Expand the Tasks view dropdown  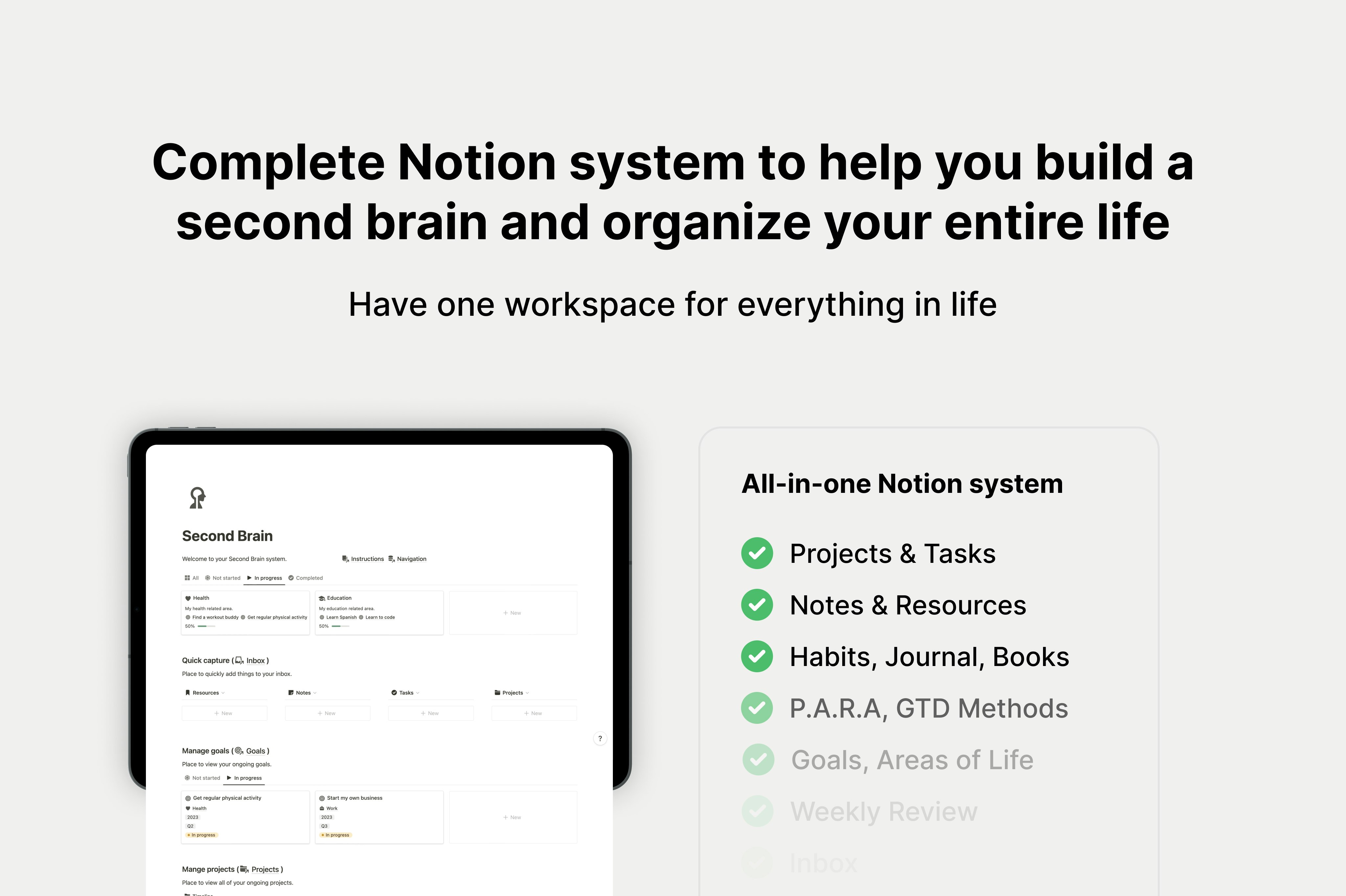[418, 693]
